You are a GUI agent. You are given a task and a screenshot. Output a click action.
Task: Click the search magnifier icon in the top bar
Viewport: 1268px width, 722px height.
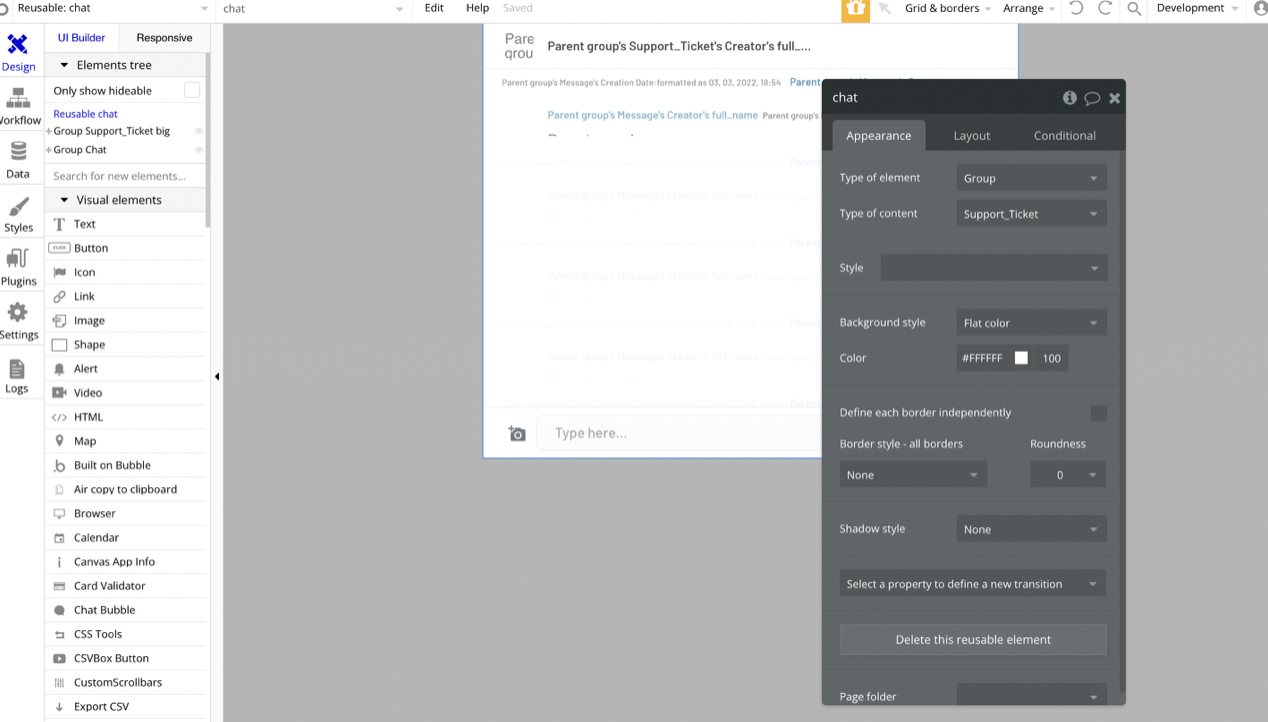(1134, 8)
